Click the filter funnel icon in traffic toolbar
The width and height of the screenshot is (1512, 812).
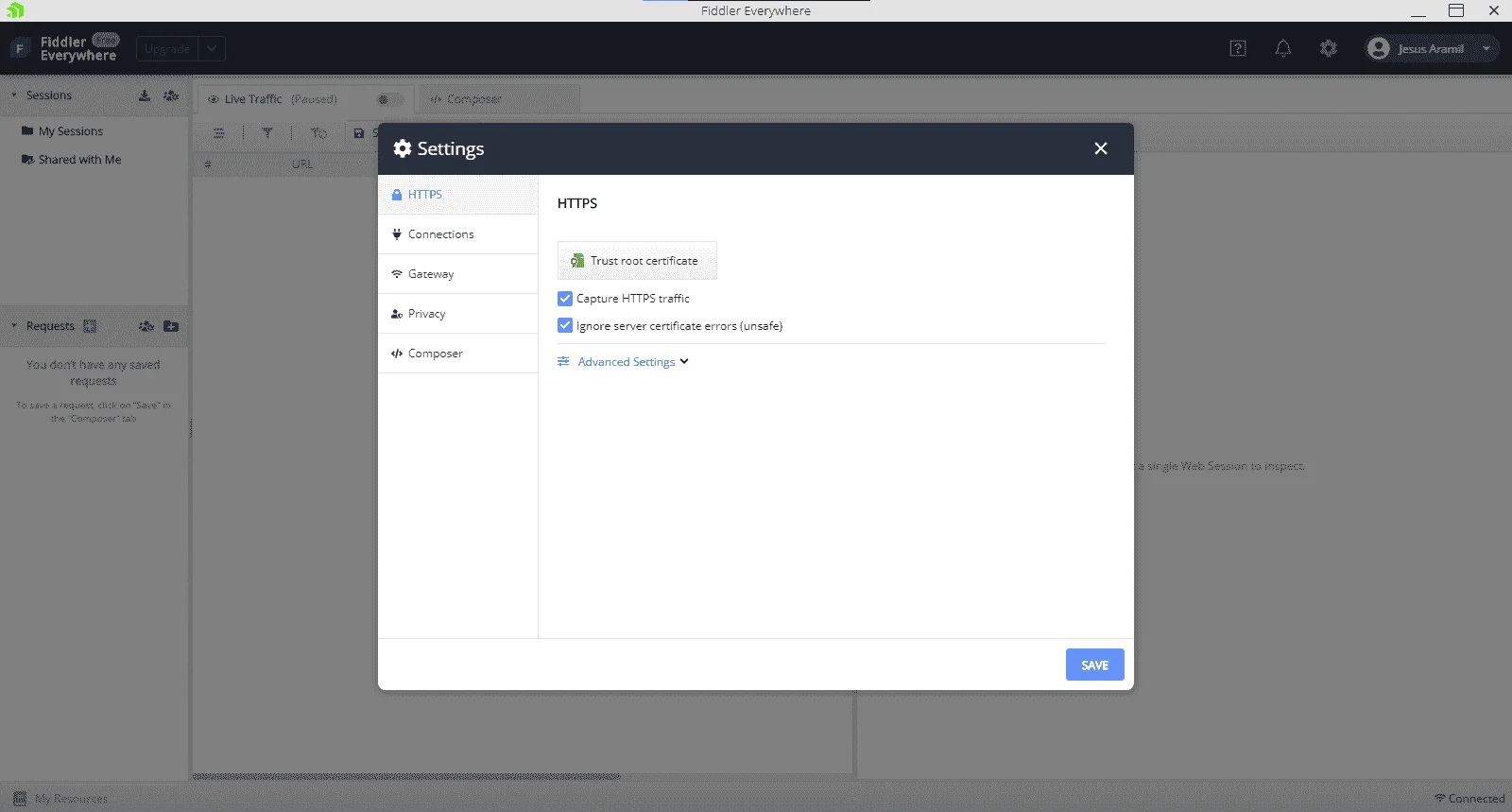[x=267, y=133]
